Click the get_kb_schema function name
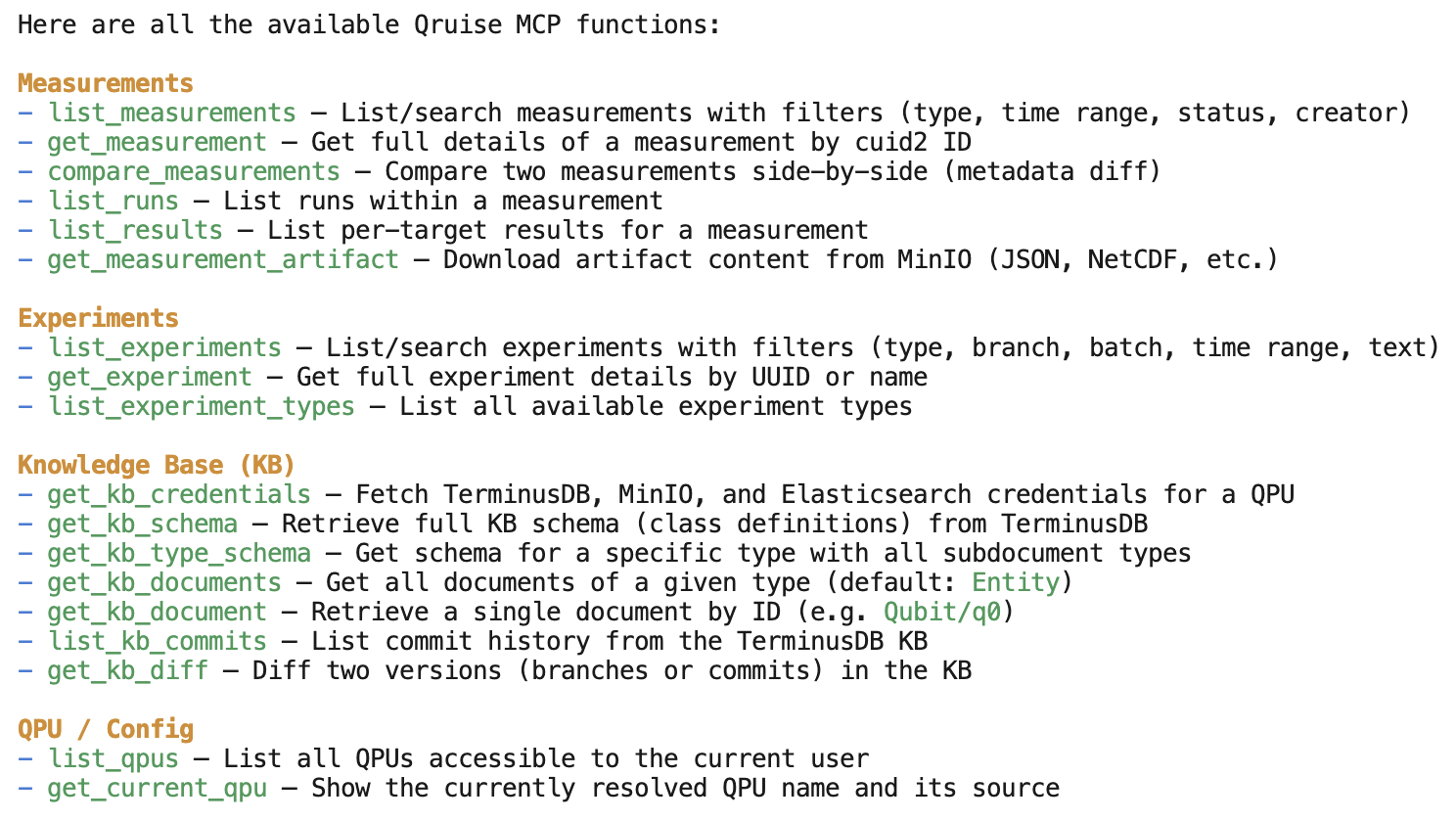1456x822 pixels. tap(143, 525)
